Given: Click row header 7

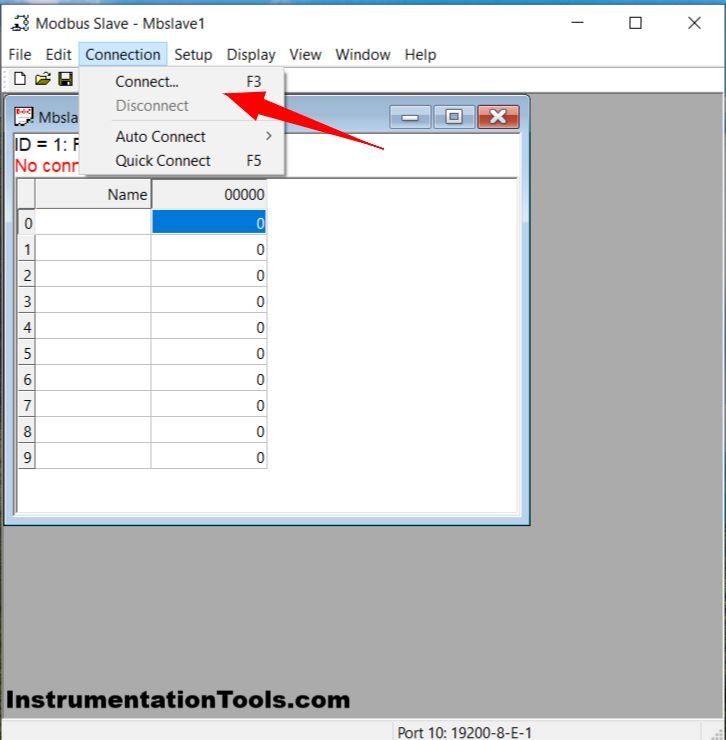Looking at the screenshot, I should [x=26, y=404].
